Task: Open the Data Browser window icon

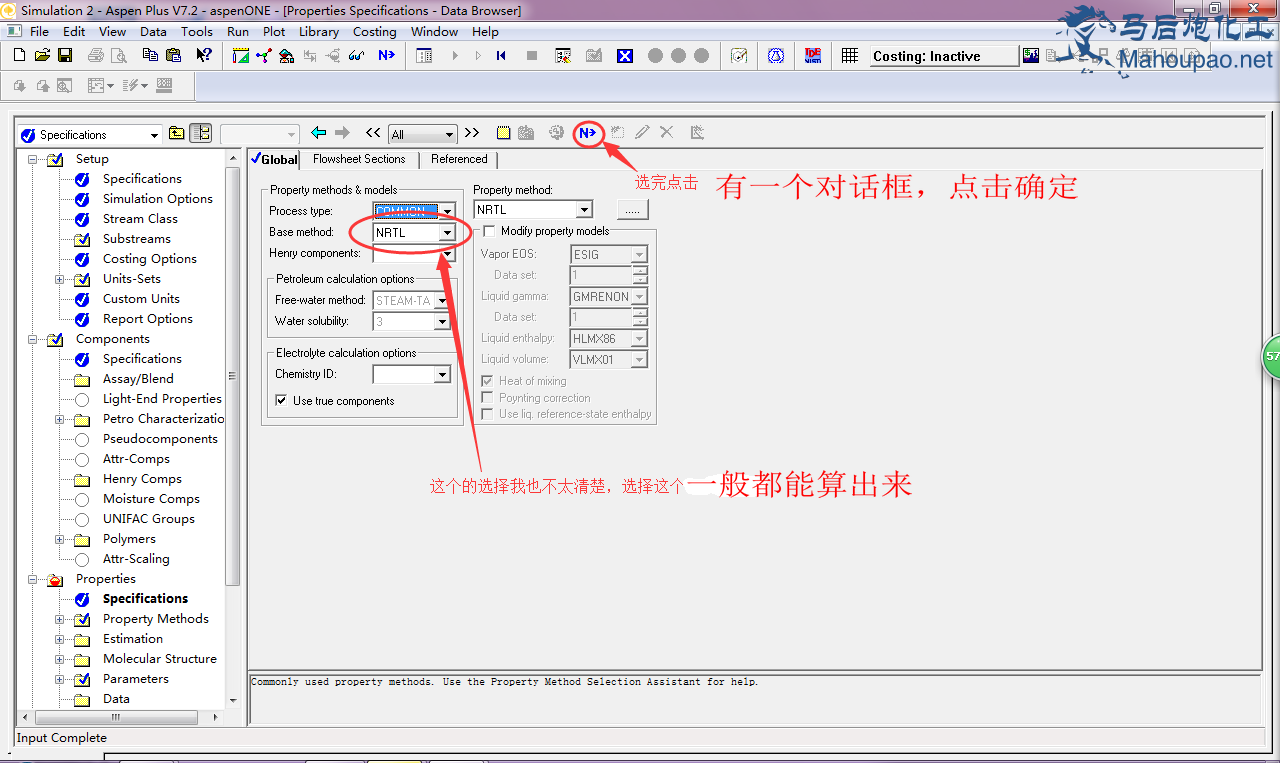Action: [x=425, y=56]
